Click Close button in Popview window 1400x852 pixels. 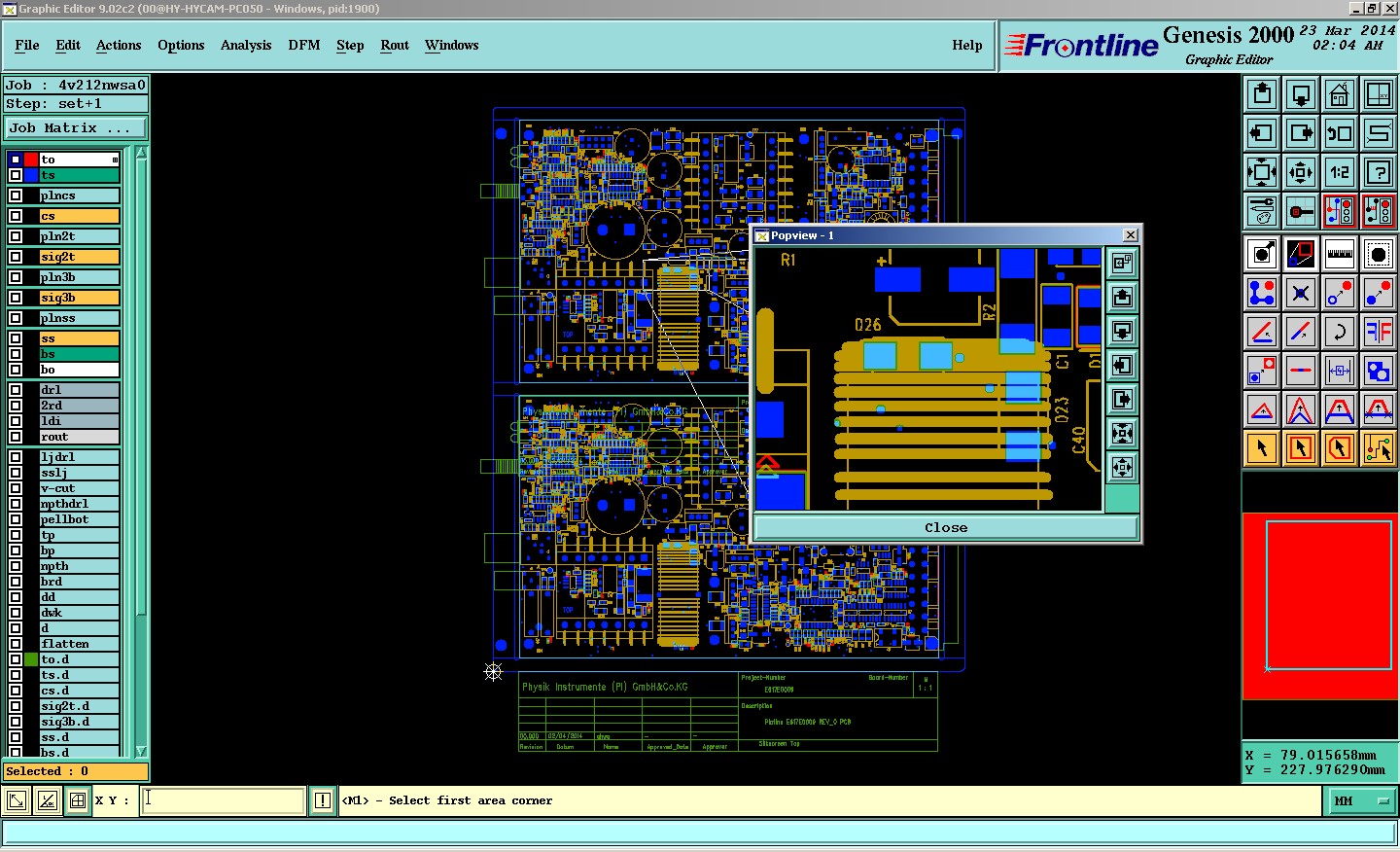945,527
